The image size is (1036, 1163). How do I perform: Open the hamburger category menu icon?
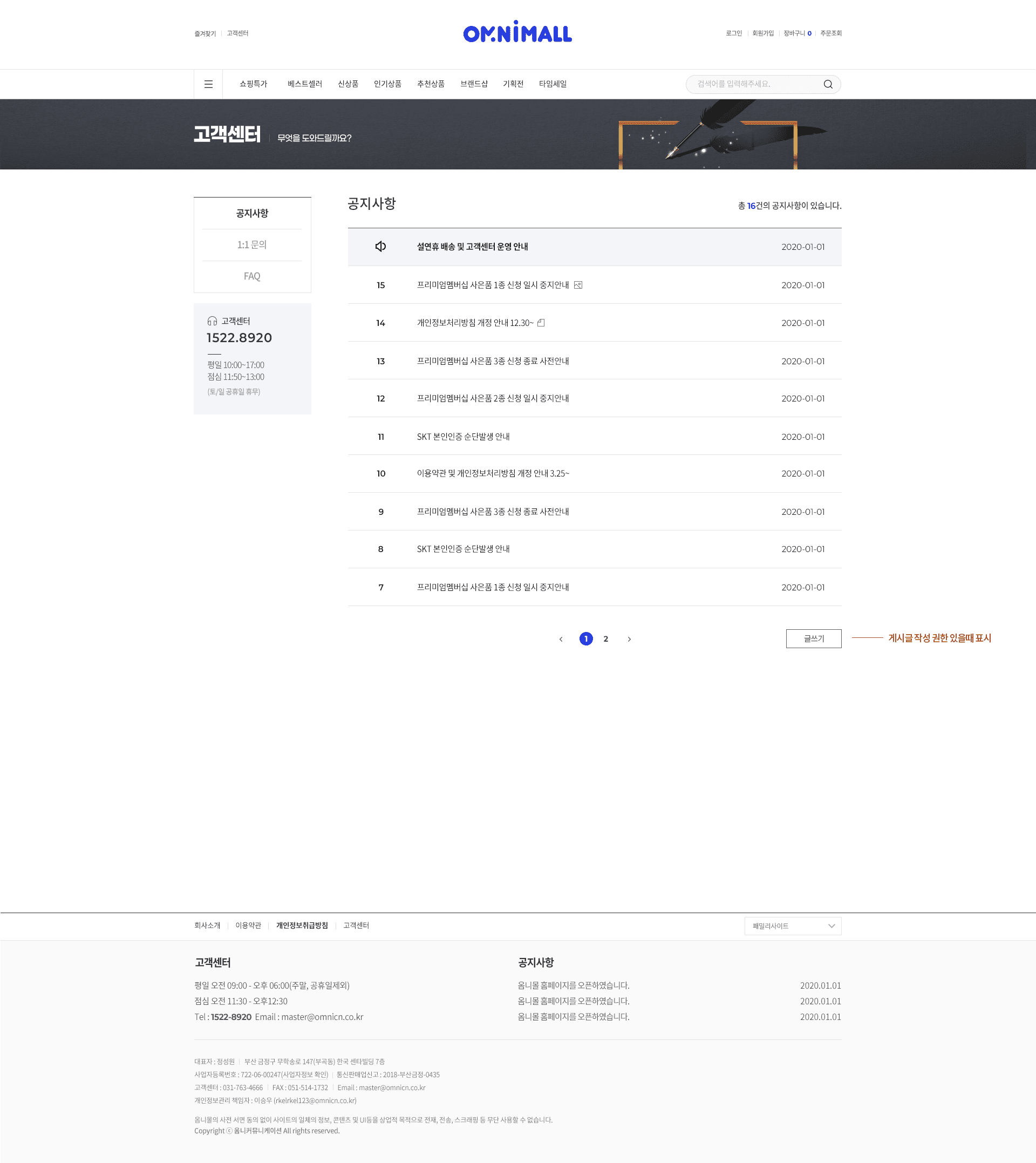(x=208, y=84)
